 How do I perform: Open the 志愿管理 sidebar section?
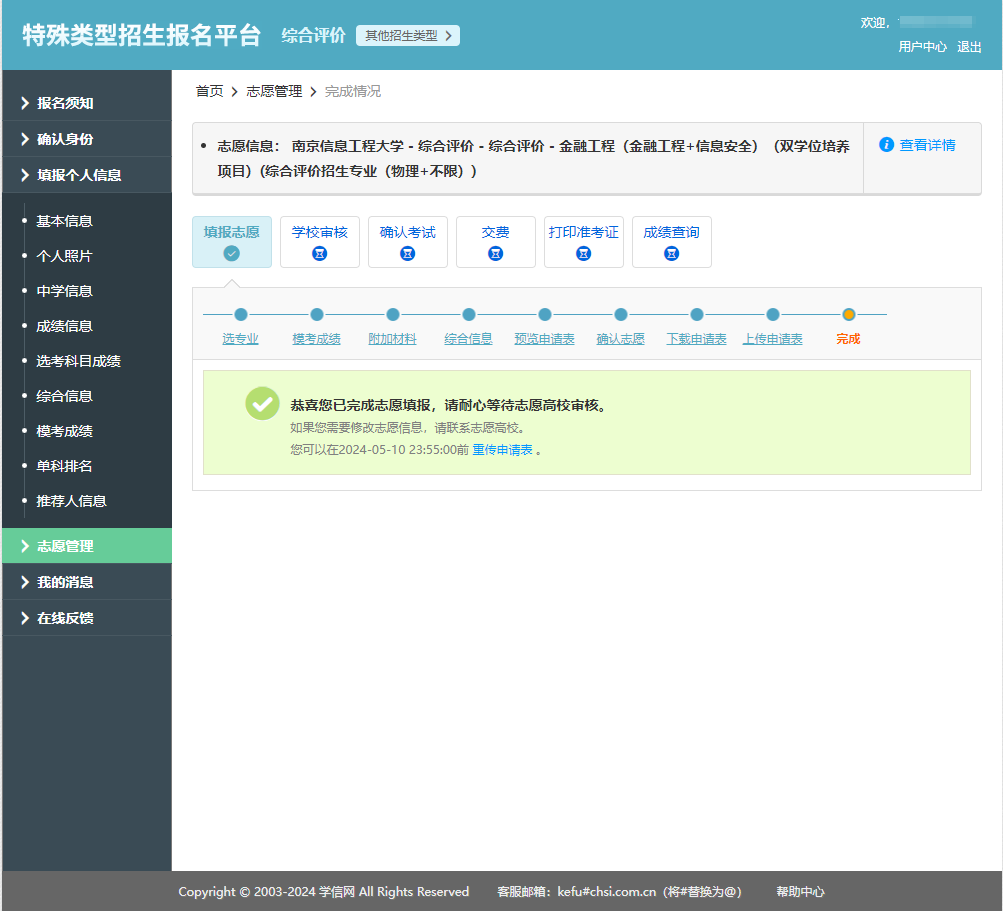click(87, 546)
